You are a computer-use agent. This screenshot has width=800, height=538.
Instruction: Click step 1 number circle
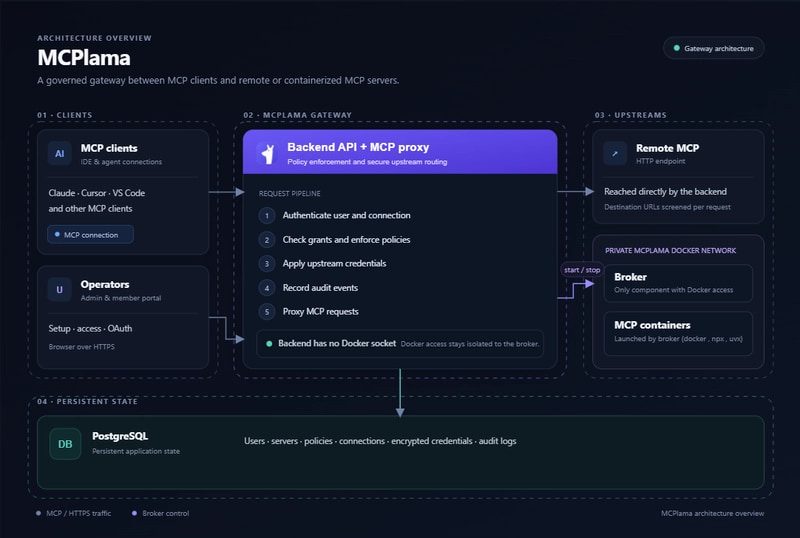tap(266, 215)
